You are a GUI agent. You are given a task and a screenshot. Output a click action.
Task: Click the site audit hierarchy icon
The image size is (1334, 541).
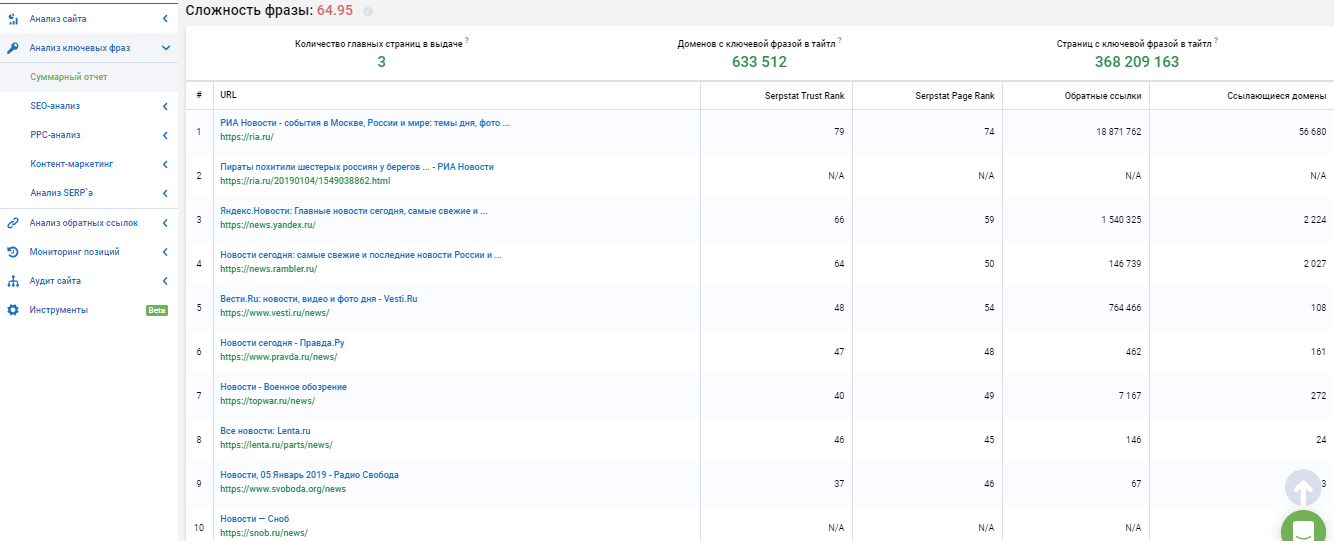click(13, 281)
